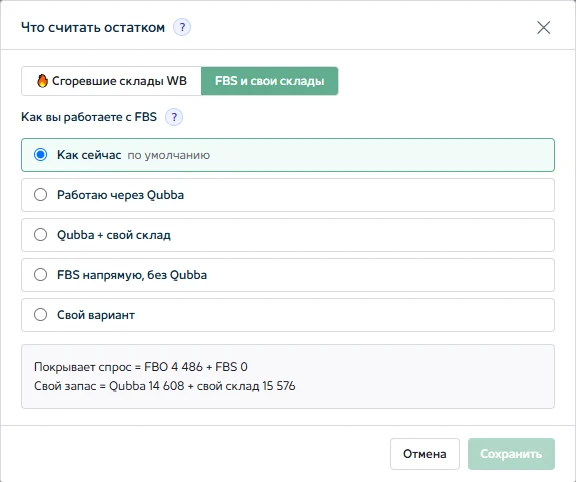Close the dialog with the X icon

pos(543,28)
